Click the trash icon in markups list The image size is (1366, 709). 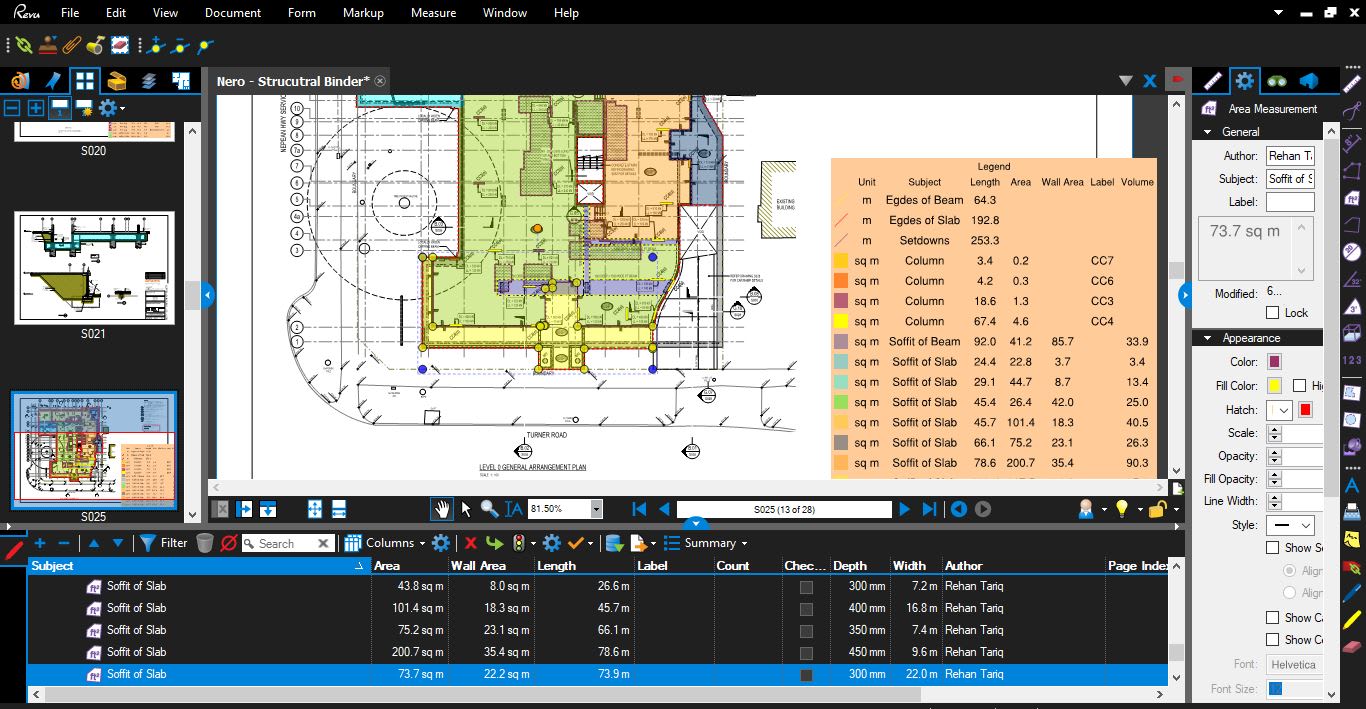(204, 543)
